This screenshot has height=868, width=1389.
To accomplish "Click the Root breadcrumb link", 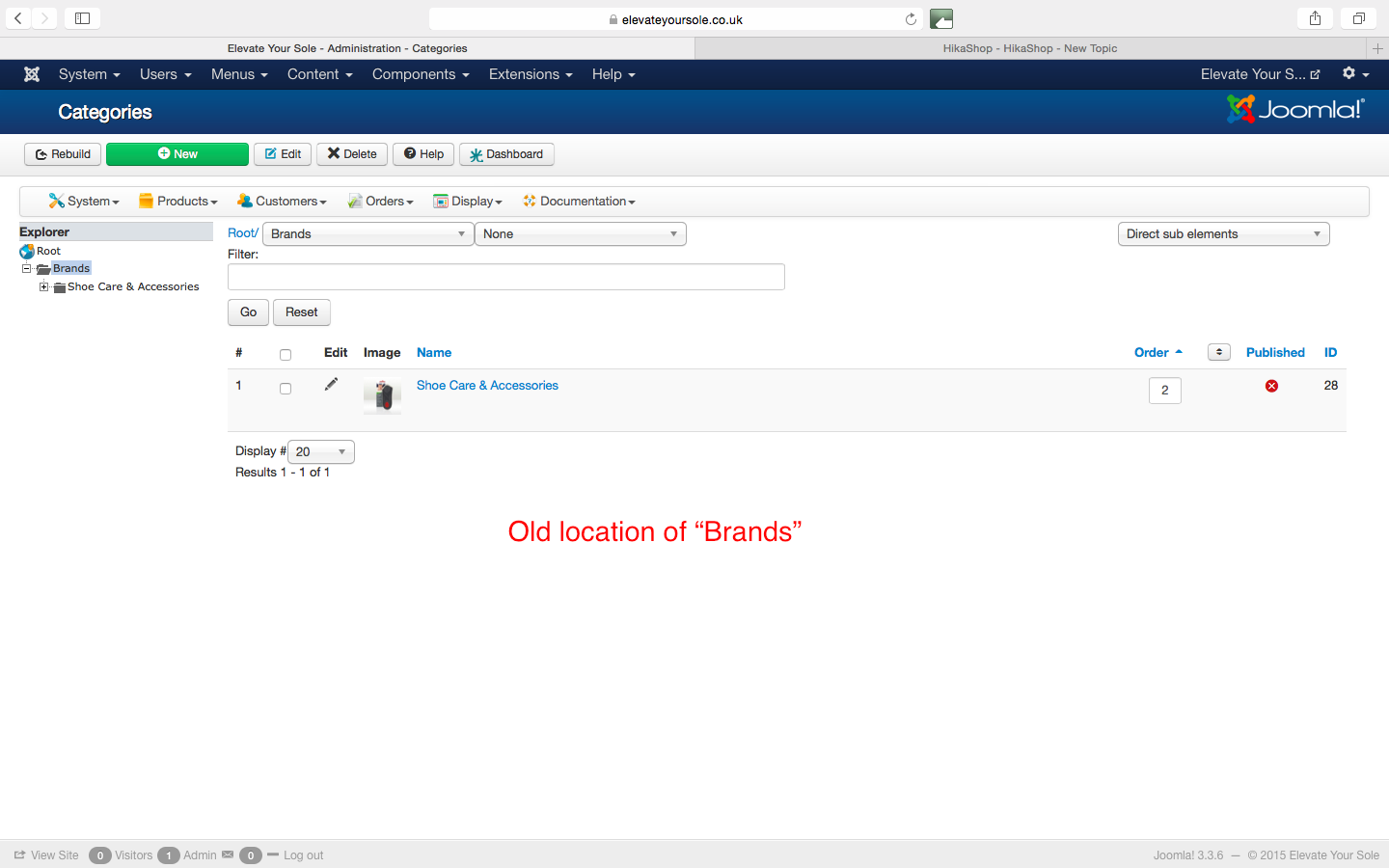I will pyautogui.click(x=241, y=233).
